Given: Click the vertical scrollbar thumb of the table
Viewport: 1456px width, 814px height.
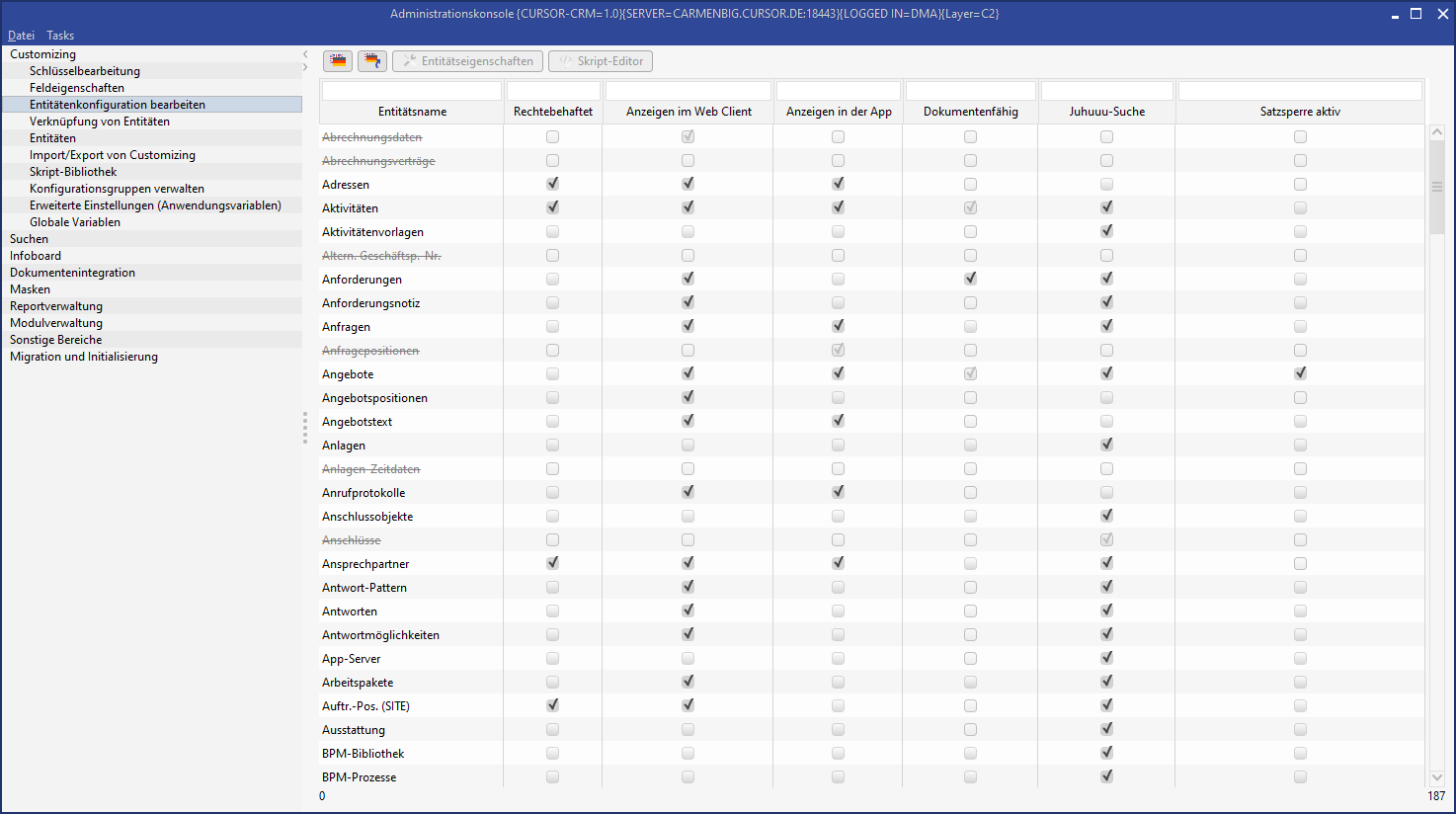Looking at the screenshot, I should tap(1437, 186).
